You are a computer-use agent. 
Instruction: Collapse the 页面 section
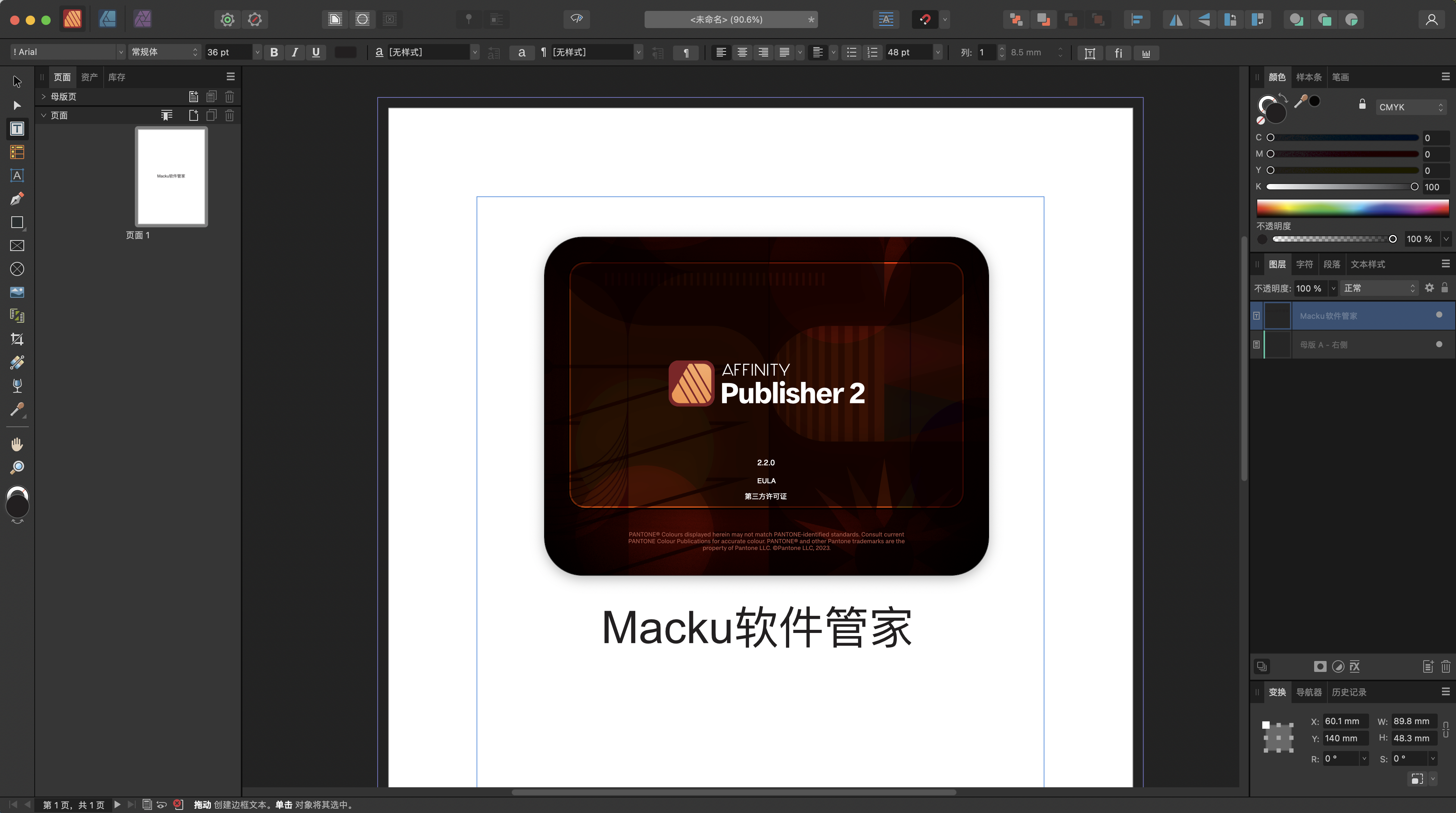click(44, 115)
